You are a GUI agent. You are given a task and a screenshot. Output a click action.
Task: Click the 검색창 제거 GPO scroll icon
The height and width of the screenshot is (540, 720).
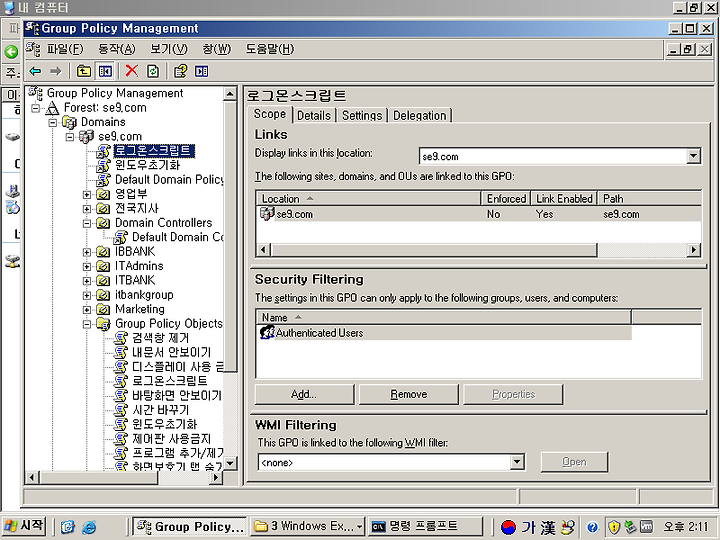coord(120,338)
